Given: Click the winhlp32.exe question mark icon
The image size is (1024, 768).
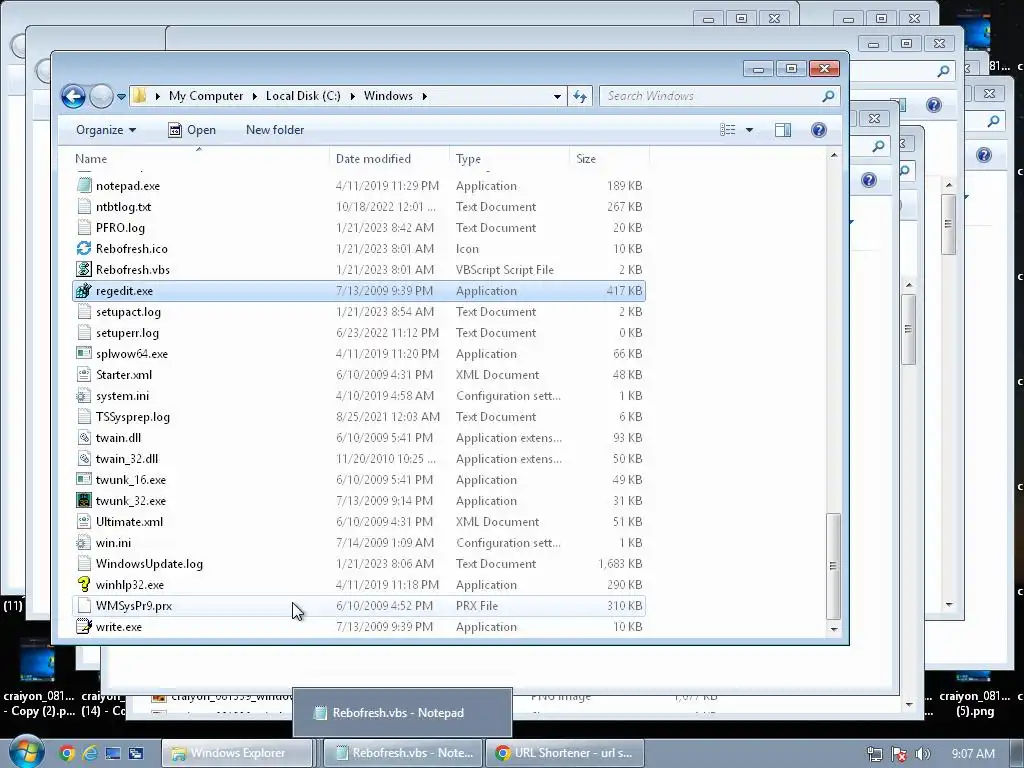Looking at the screenshot, I should (84, 584).
